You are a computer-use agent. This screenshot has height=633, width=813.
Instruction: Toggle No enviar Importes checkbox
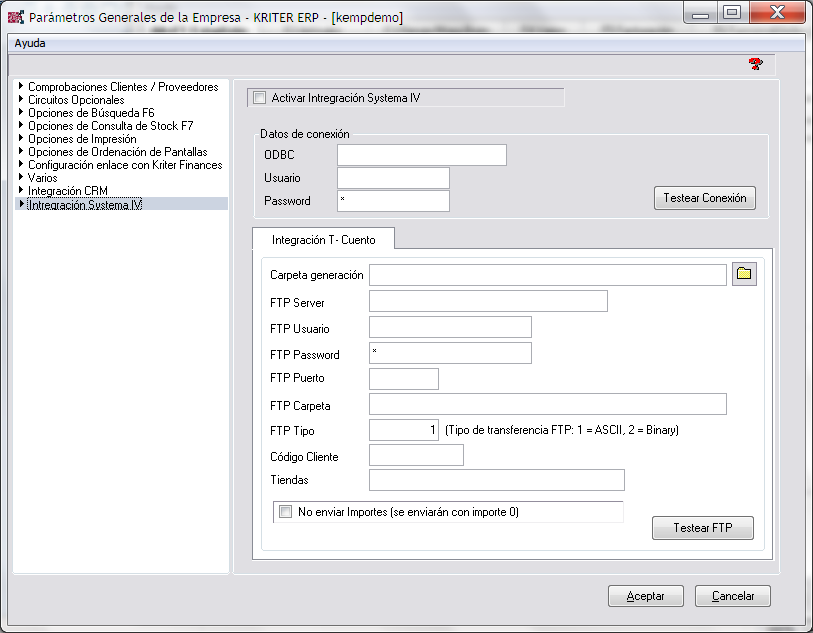[x=285, y=512]
